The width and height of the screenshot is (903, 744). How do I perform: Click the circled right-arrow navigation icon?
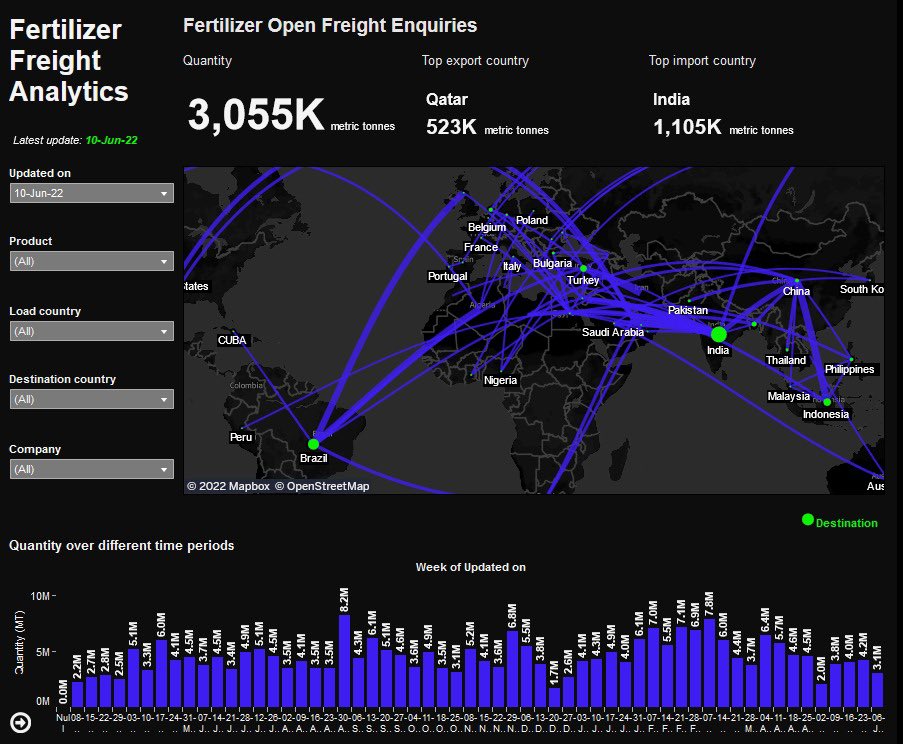pos(21,723)
